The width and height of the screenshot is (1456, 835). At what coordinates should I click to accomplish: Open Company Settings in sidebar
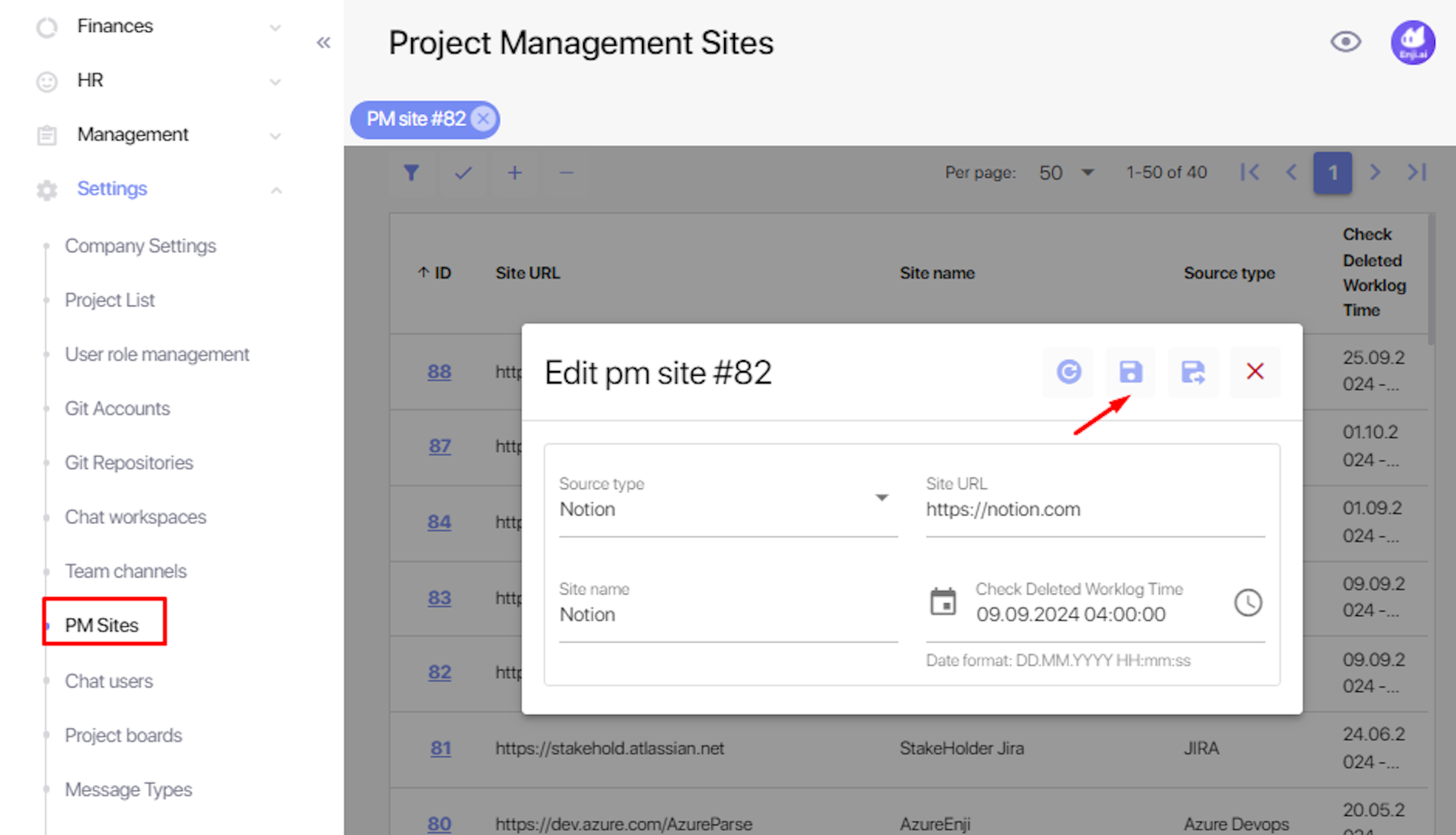(140, 246)
